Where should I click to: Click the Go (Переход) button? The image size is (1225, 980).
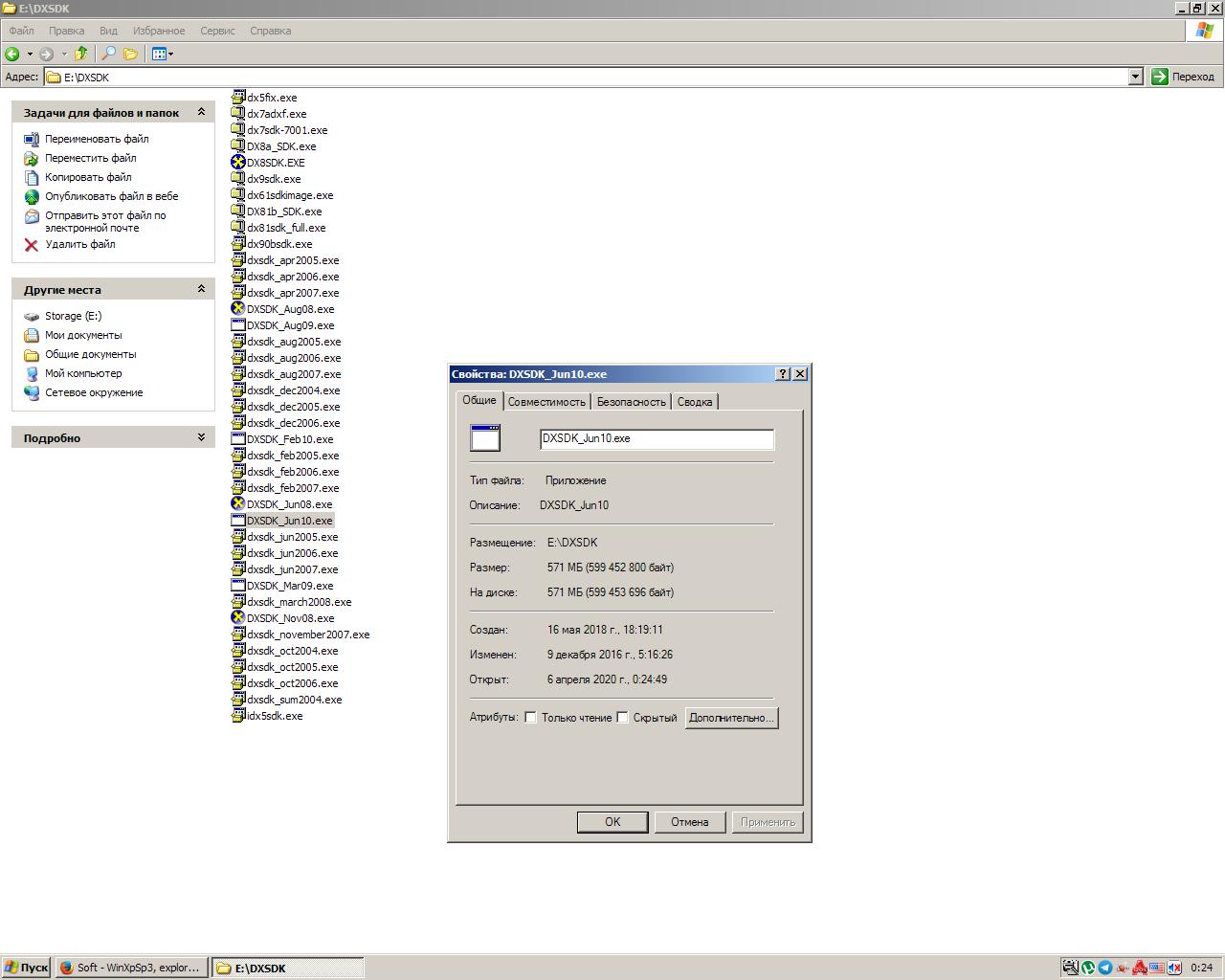(1184, 77)
